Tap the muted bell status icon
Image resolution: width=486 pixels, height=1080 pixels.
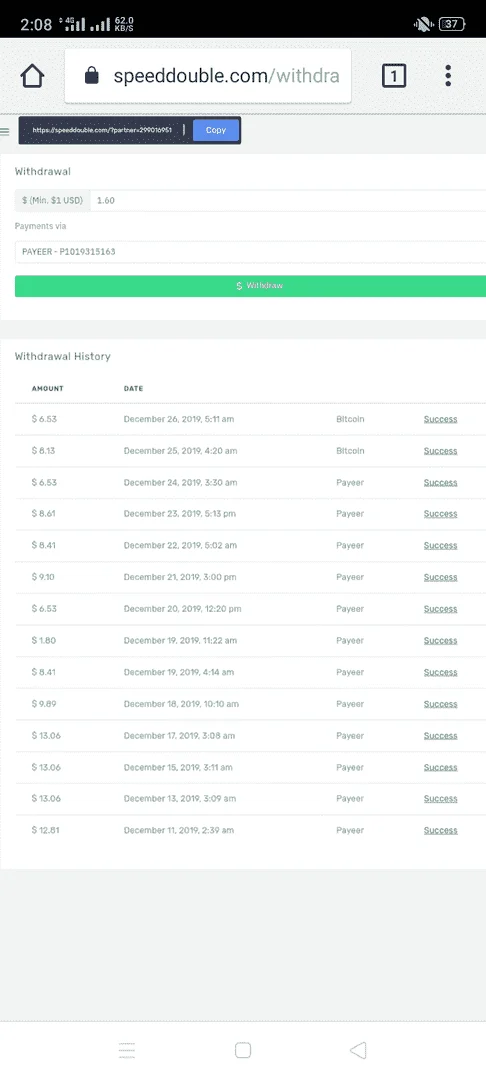422,25
